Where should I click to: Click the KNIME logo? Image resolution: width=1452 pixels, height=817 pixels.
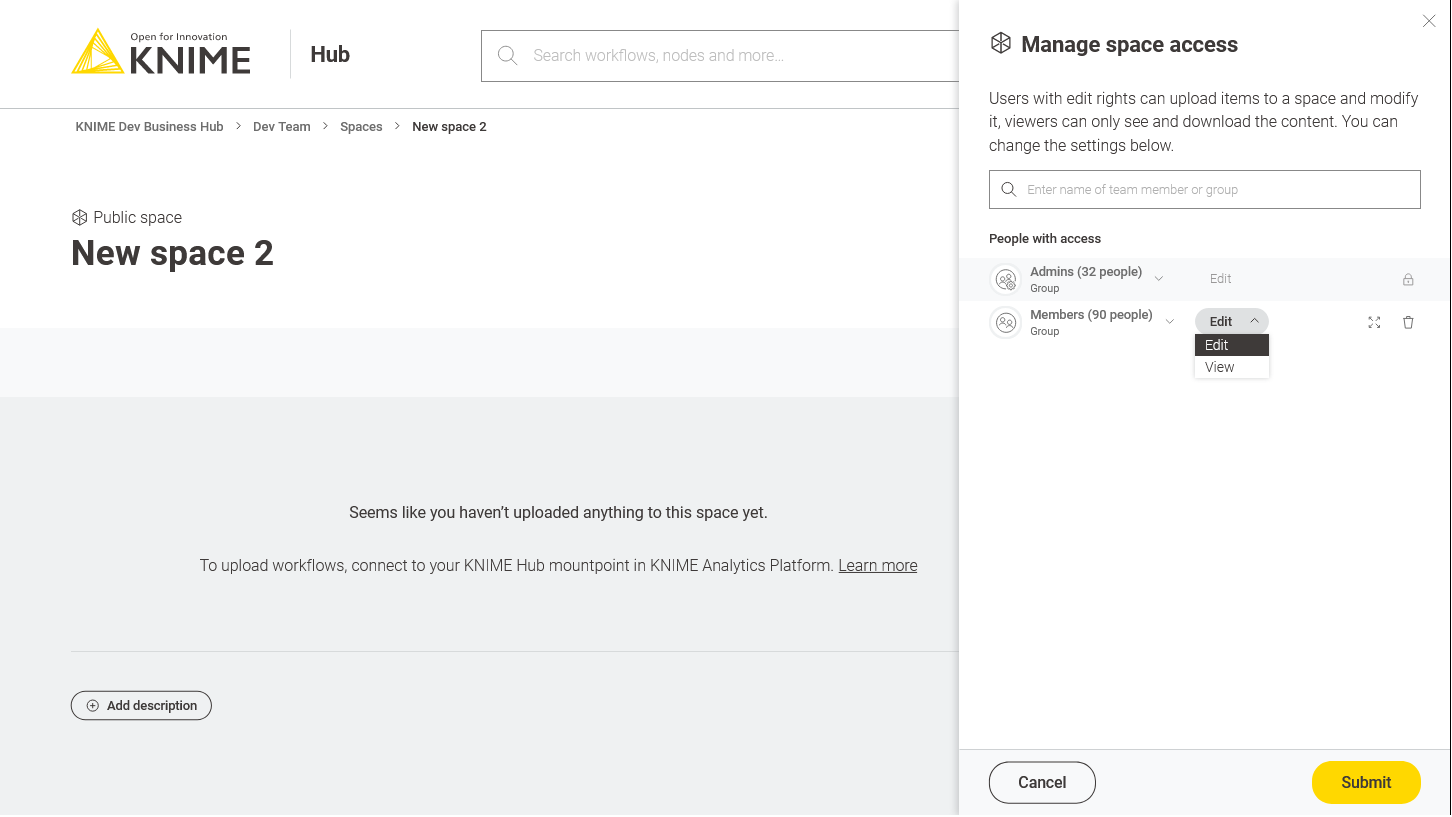pyautogui.click(x=161, y=53)
